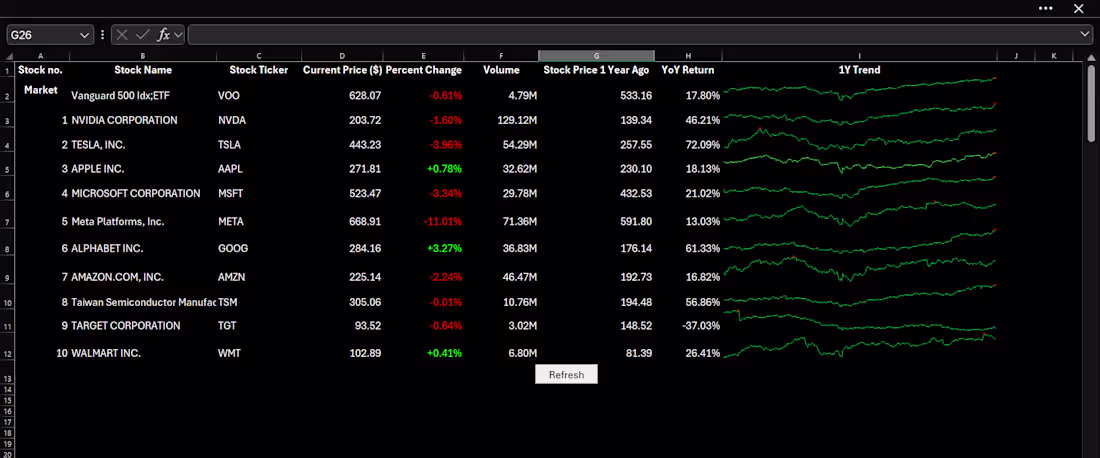Select the 'TARGET CORPORATION' cell

point(126,326)
